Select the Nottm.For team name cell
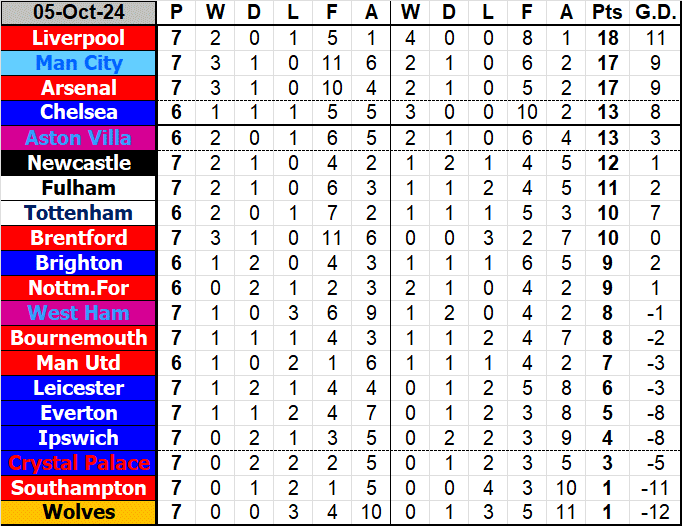This screenshot has height=526, width=682. pyautogui.click(x=79, y=288)
